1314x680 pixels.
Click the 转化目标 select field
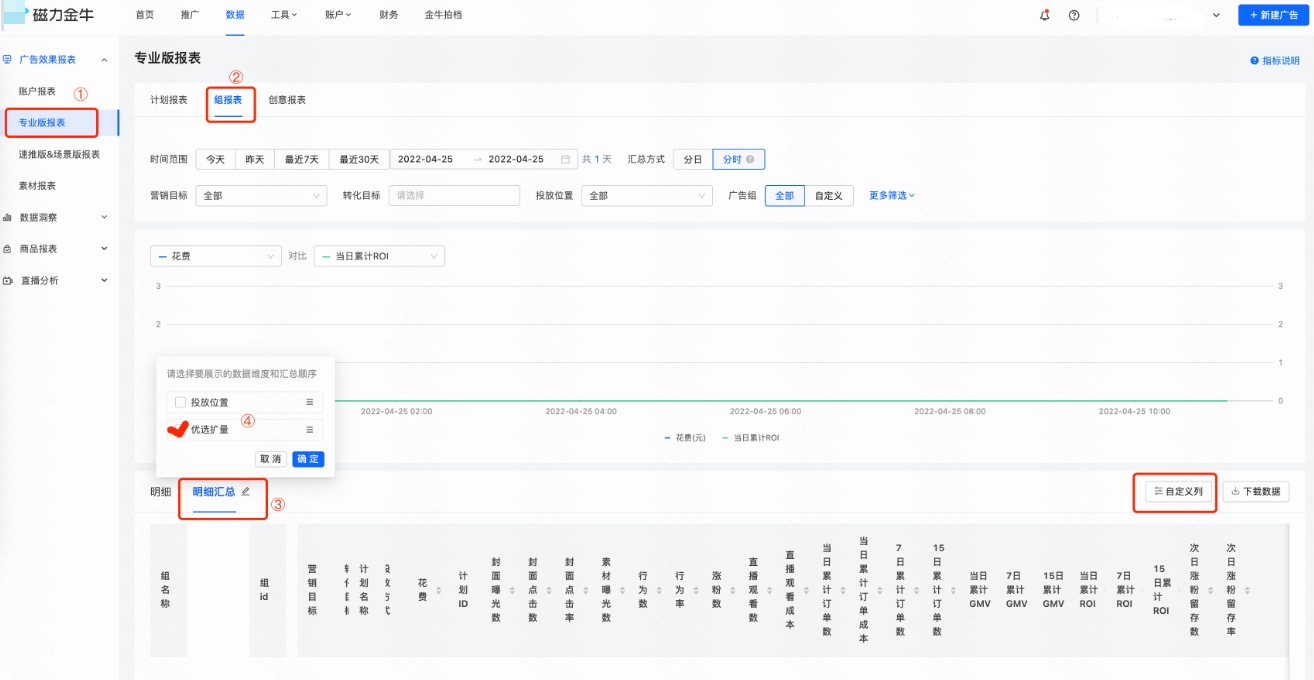pos(454,196)
